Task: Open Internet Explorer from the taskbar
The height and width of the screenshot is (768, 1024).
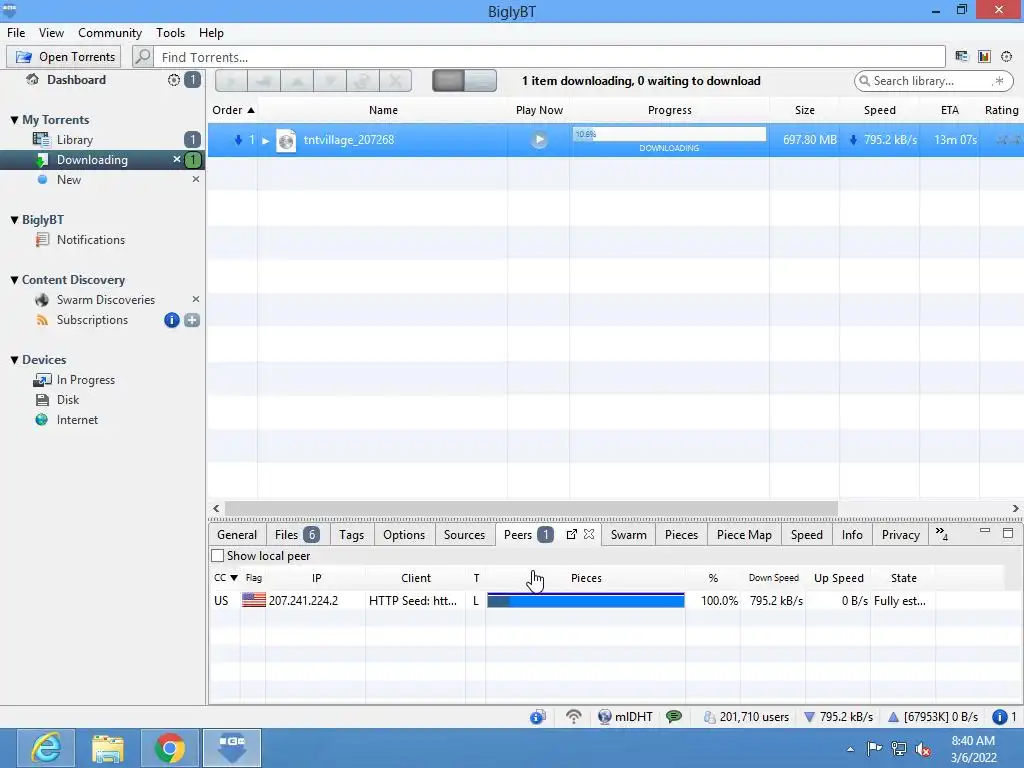Action: 46,748
